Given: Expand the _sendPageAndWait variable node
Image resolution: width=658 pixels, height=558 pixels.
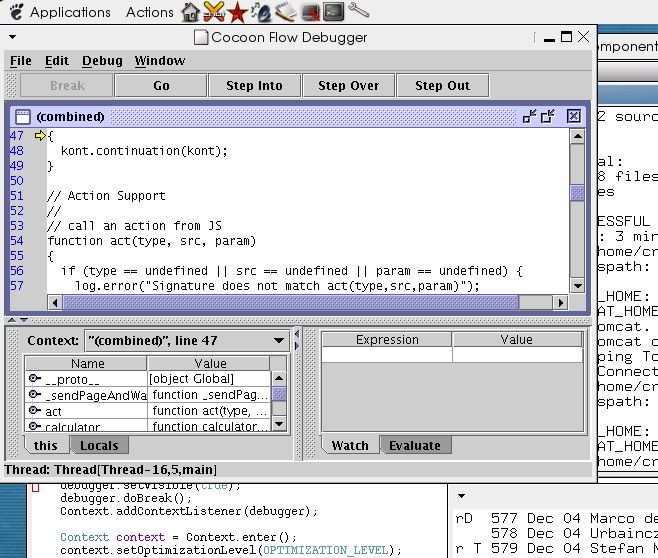Looking at the screenshot, I should [35, 395].
